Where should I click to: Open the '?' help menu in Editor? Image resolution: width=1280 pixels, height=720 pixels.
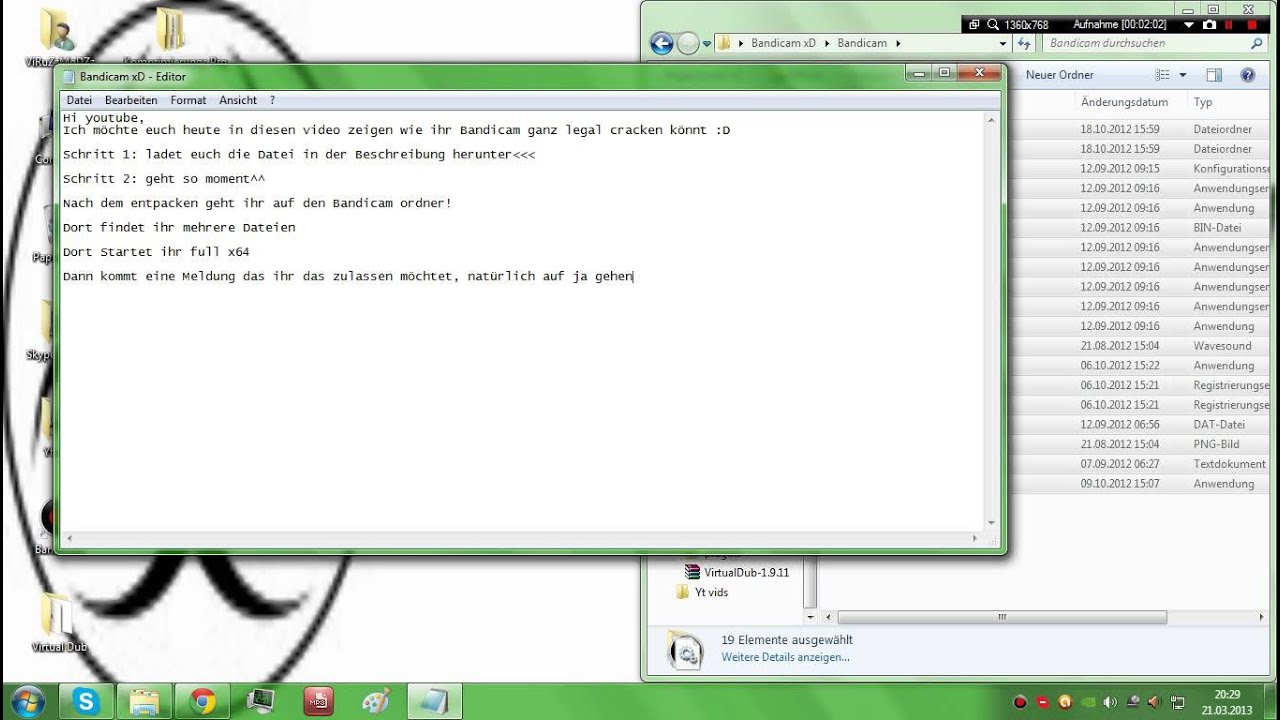272,100
